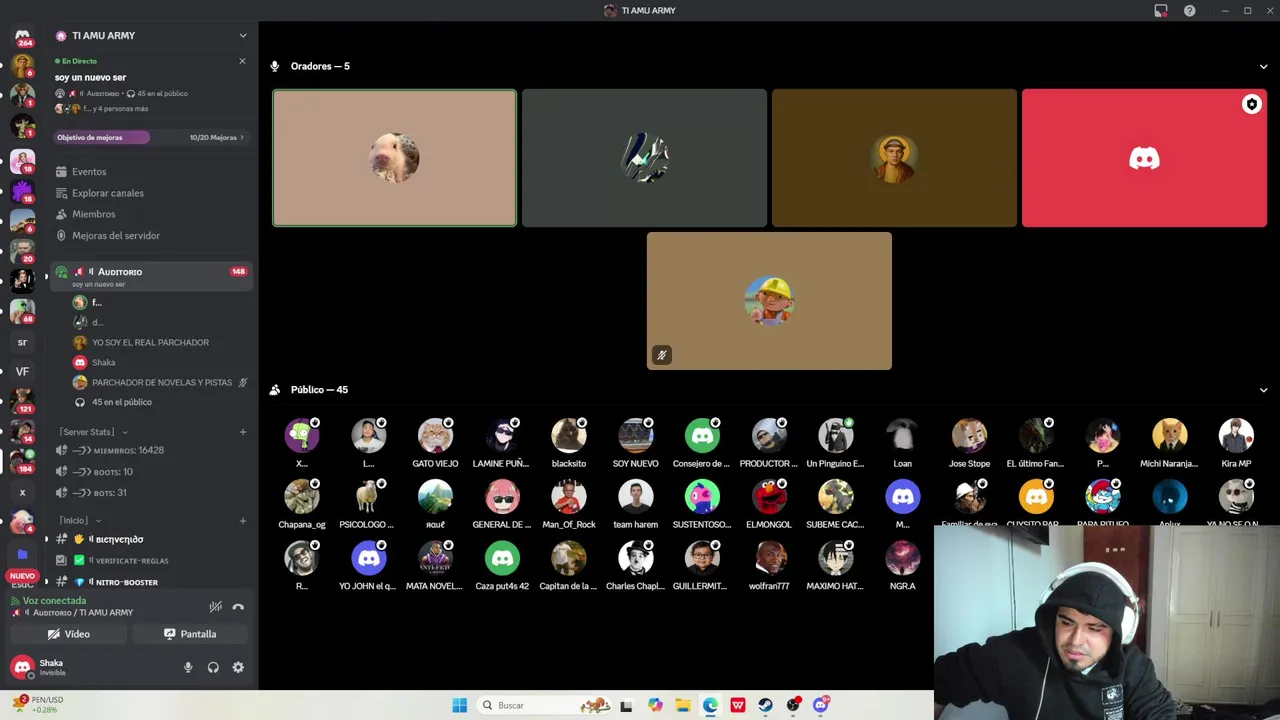The height and width of the screenshot is (720, 1280).
Task: Click 45 en el público listener count
Action: [121, 402]
